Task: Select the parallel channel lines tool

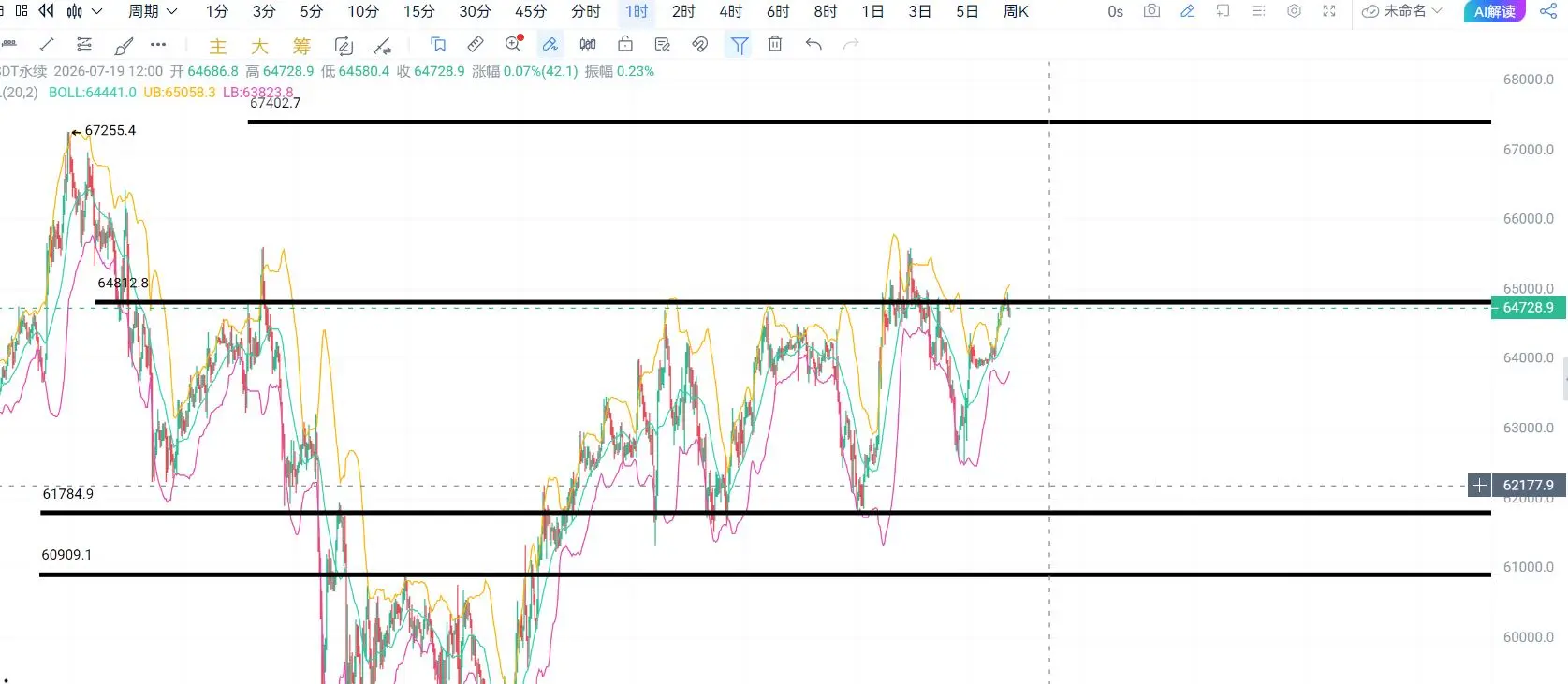Action: click(84, 44)
